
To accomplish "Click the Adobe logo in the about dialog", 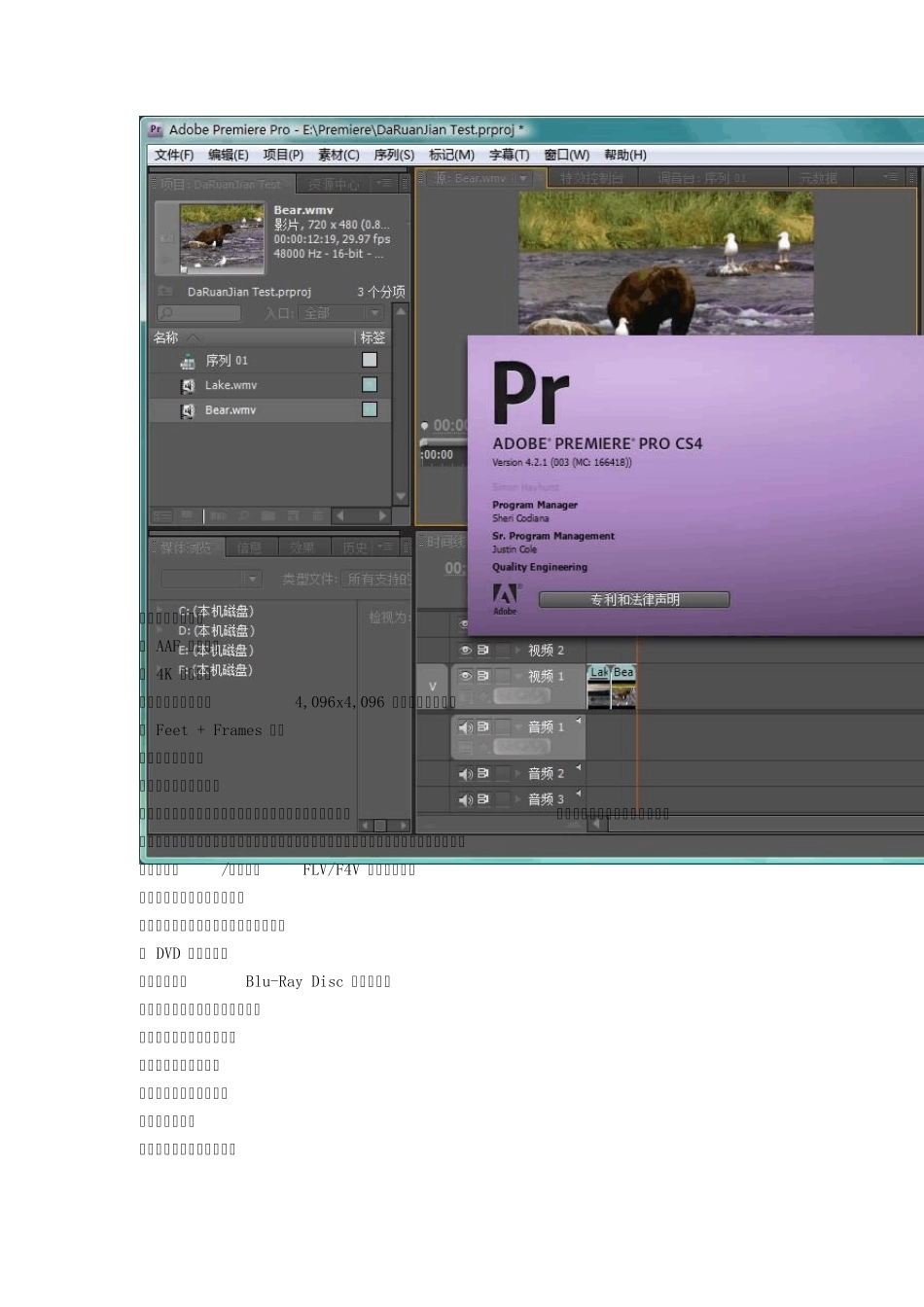I will pyautogui.click(x=506, y=598).
